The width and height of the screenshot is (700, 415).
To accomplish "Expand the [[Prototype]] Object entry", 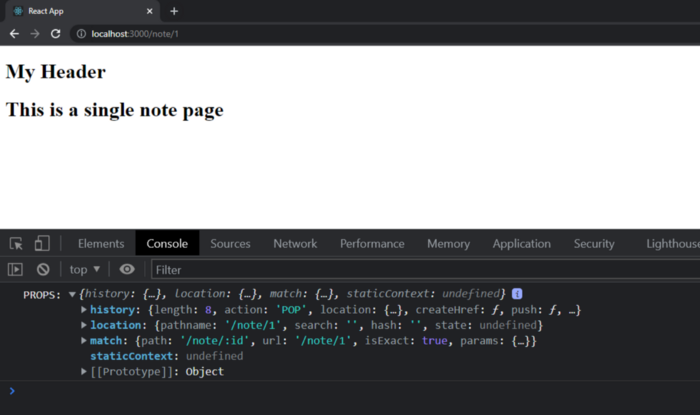I will coord(84,372).
